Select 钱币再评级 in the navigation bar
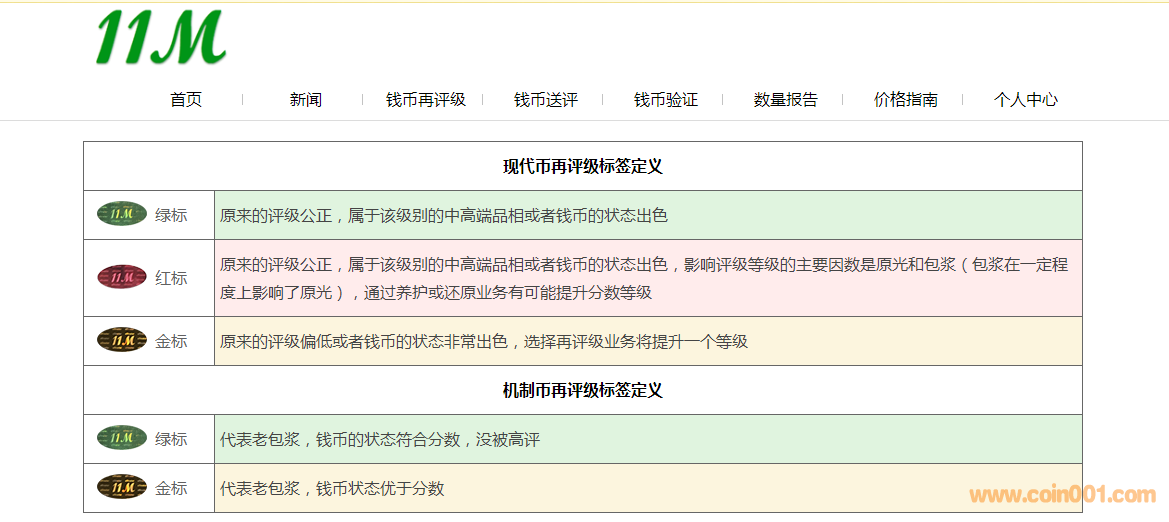Screen dimensions: 1169x522 pos(426,99)
